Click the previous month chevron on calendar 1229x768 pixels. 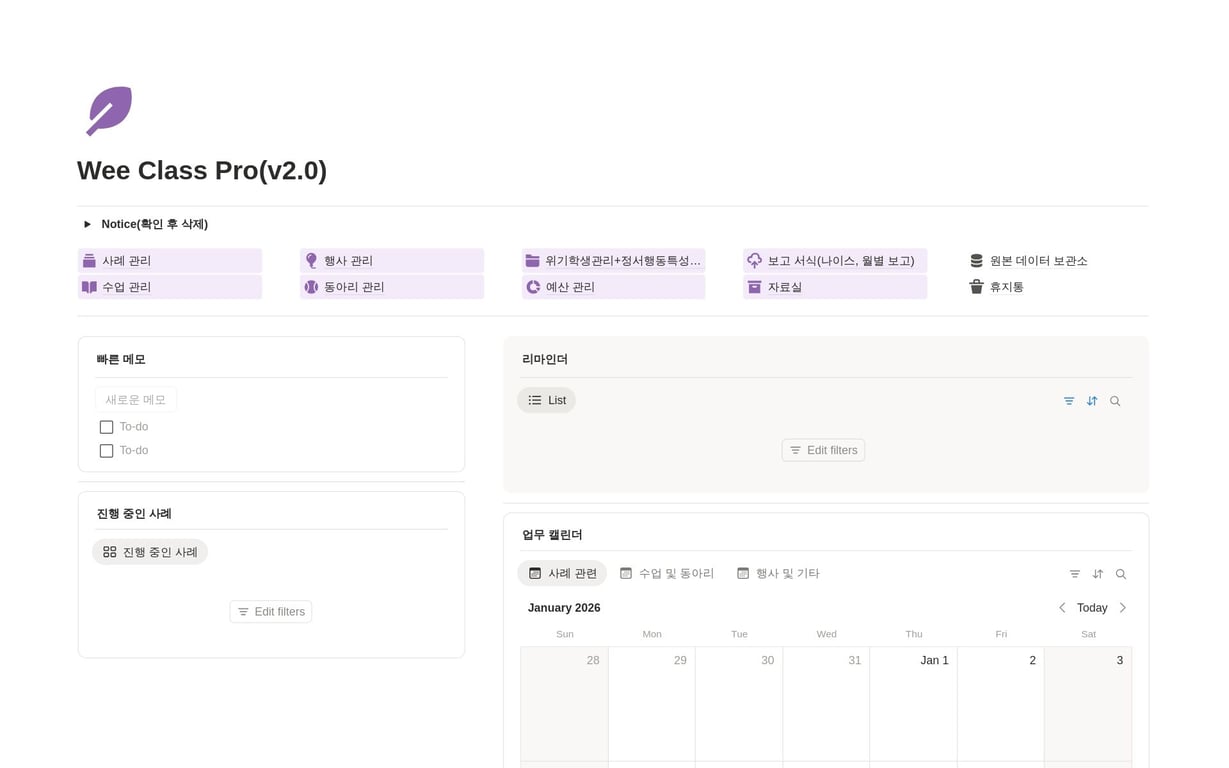1062,607
